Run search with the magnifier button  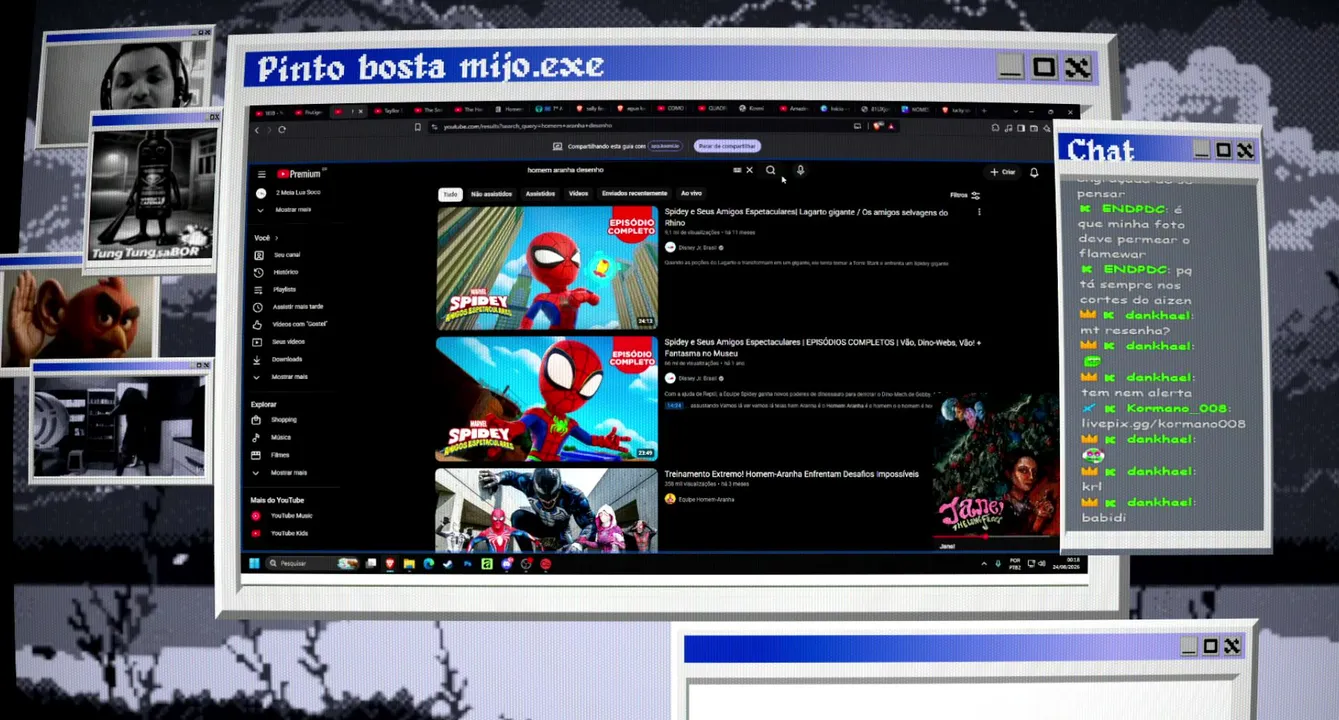point(770,170)
